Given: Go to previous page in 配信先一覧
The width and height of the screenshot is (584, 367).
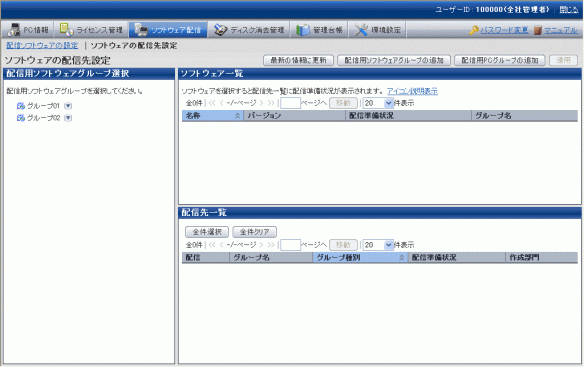Looking at the screenshot, I should click(x=222, y=245).
